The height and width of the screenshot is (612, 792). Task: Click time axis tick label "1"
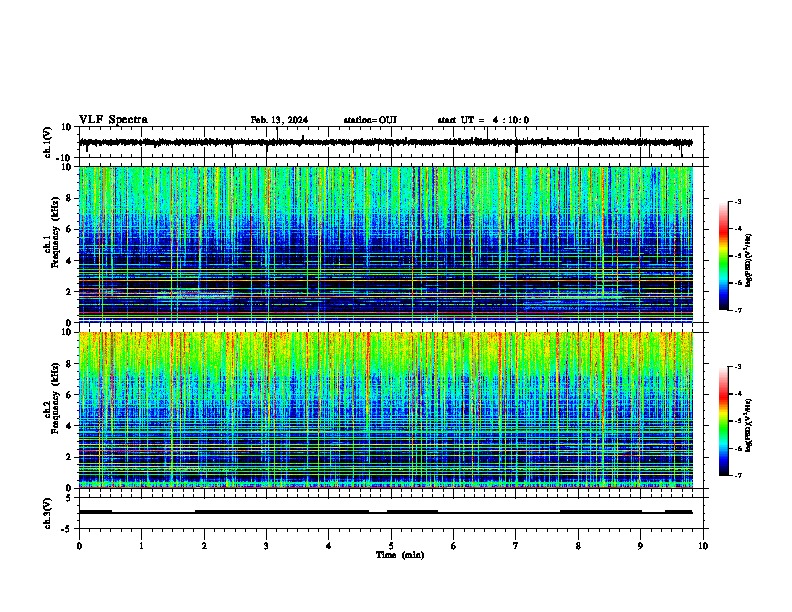tap(141, 546)
